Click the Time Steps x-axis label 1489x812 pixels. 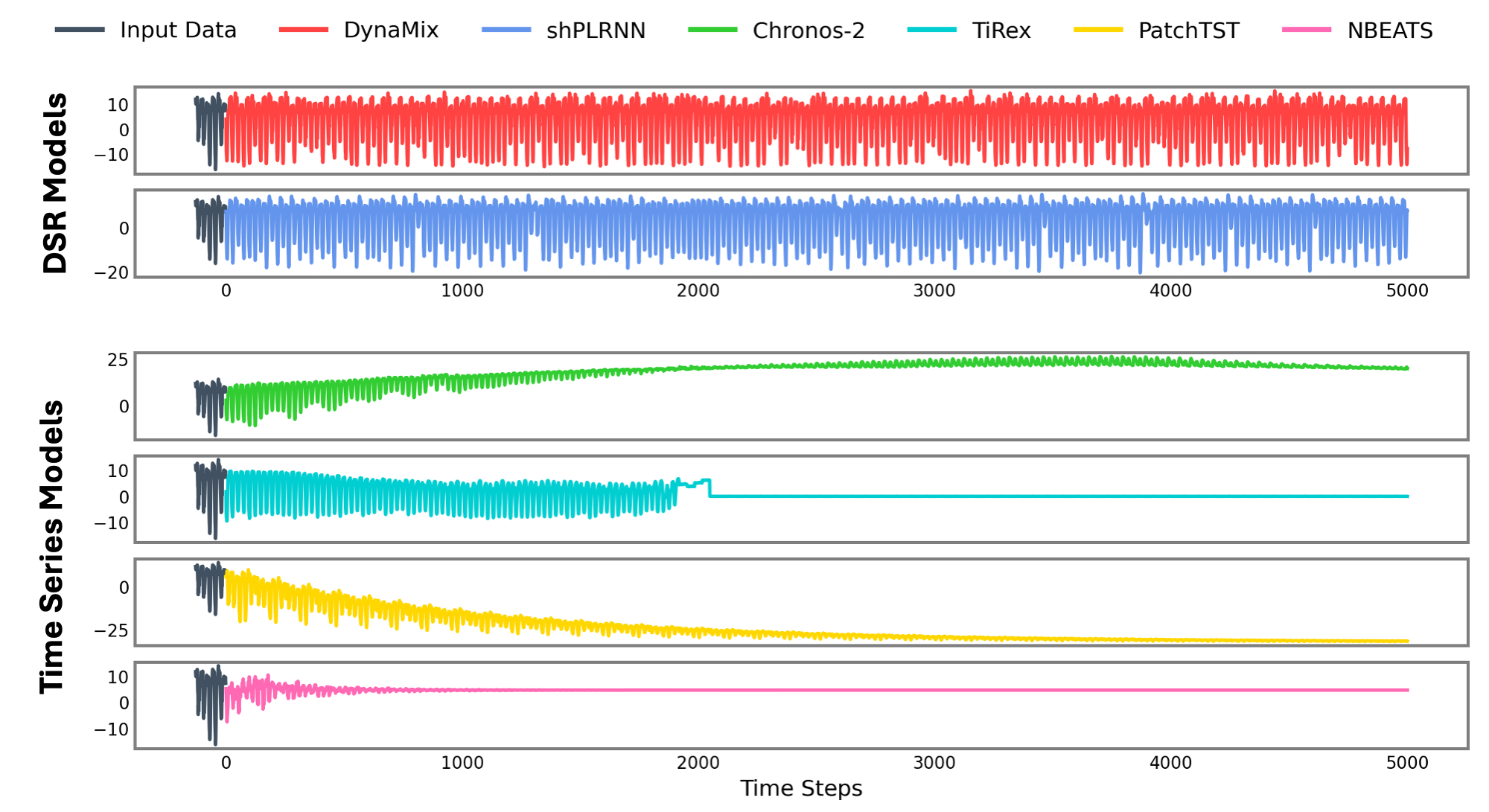801,788
